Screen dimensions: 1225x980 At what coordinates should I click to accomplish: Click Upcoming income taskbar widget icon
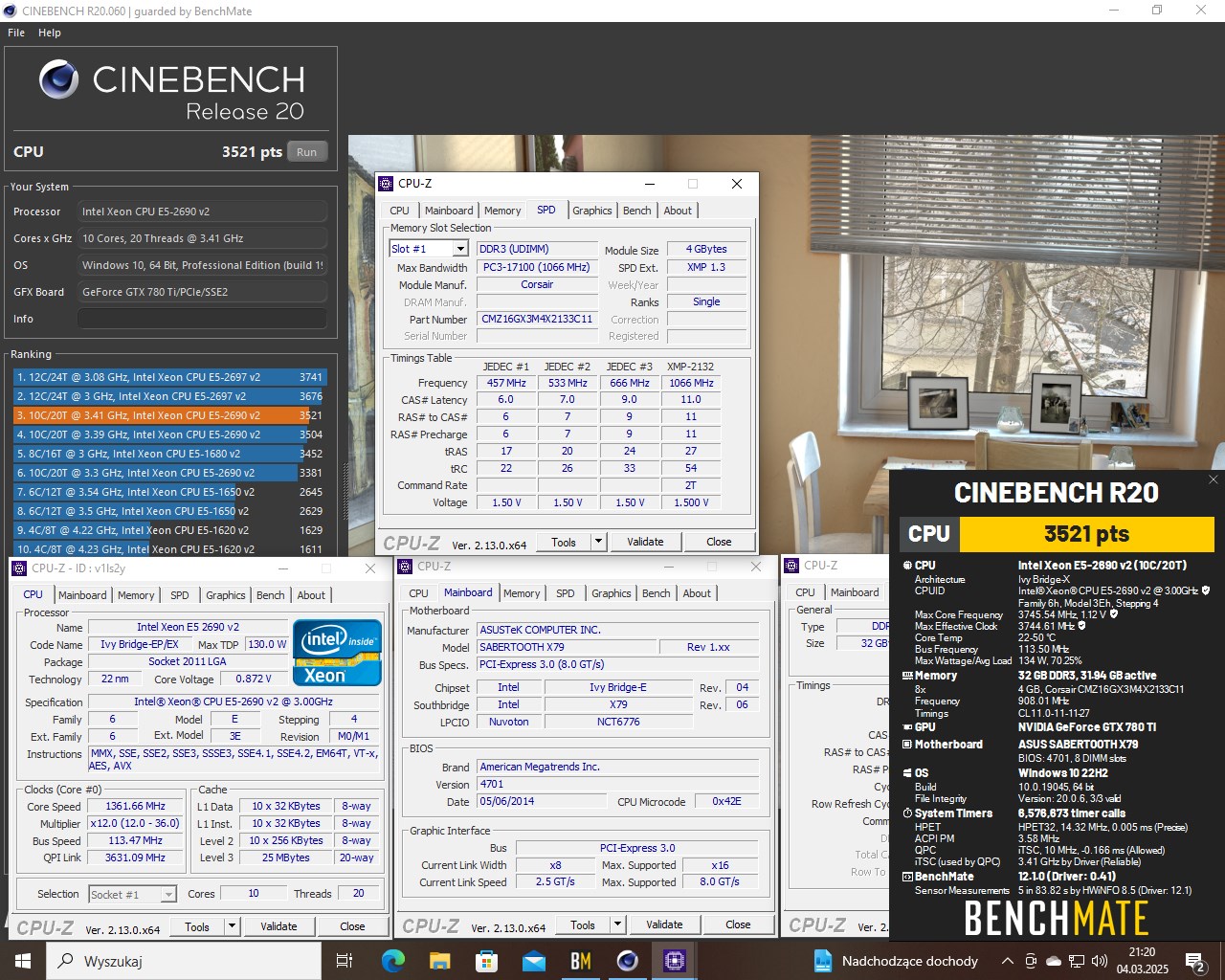coord(822,961)
